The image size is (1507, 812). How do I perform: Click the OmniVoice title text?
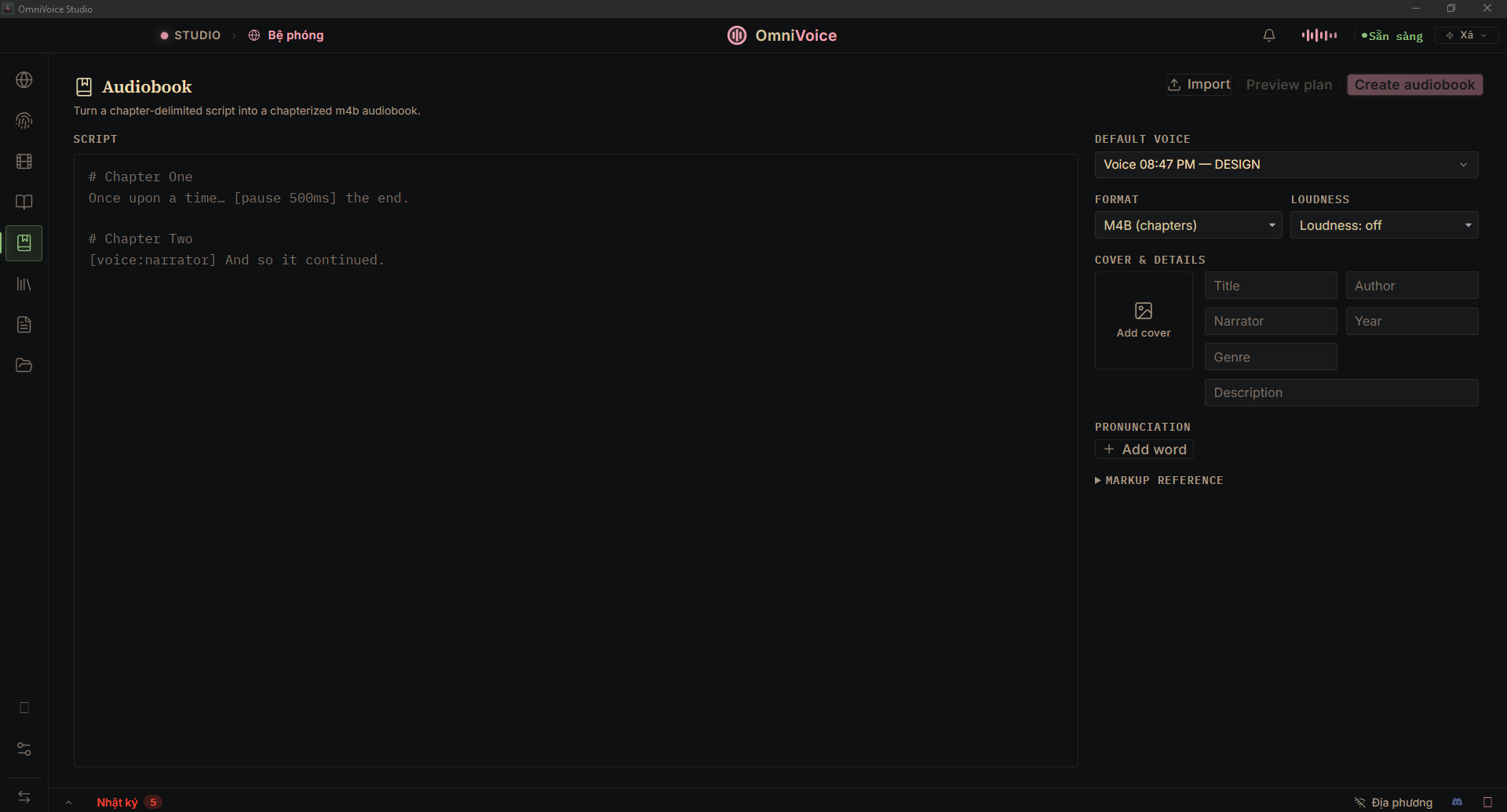click(796, 35)
